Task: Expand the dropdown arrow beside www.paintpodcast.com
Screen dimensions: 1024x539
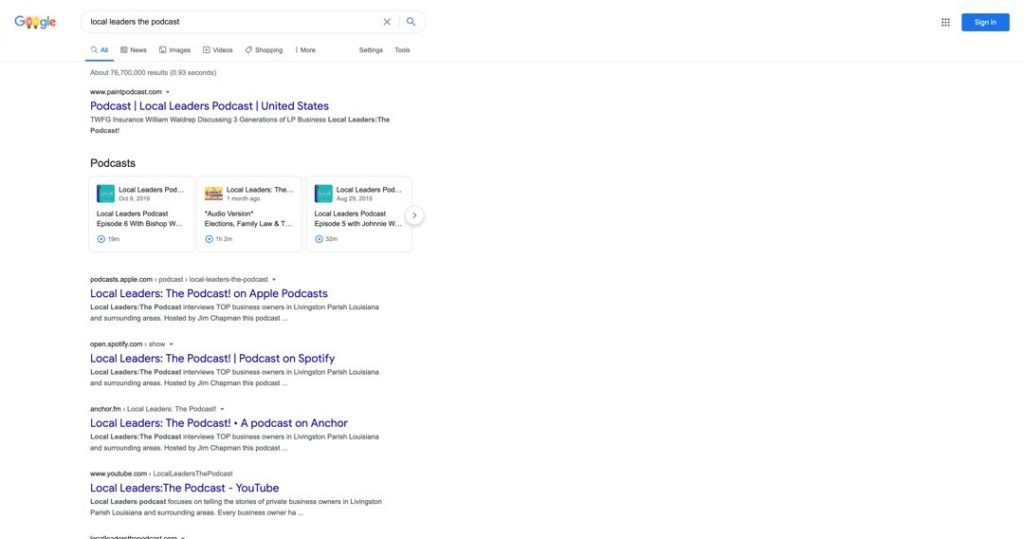Action: (x=168, y=92)
